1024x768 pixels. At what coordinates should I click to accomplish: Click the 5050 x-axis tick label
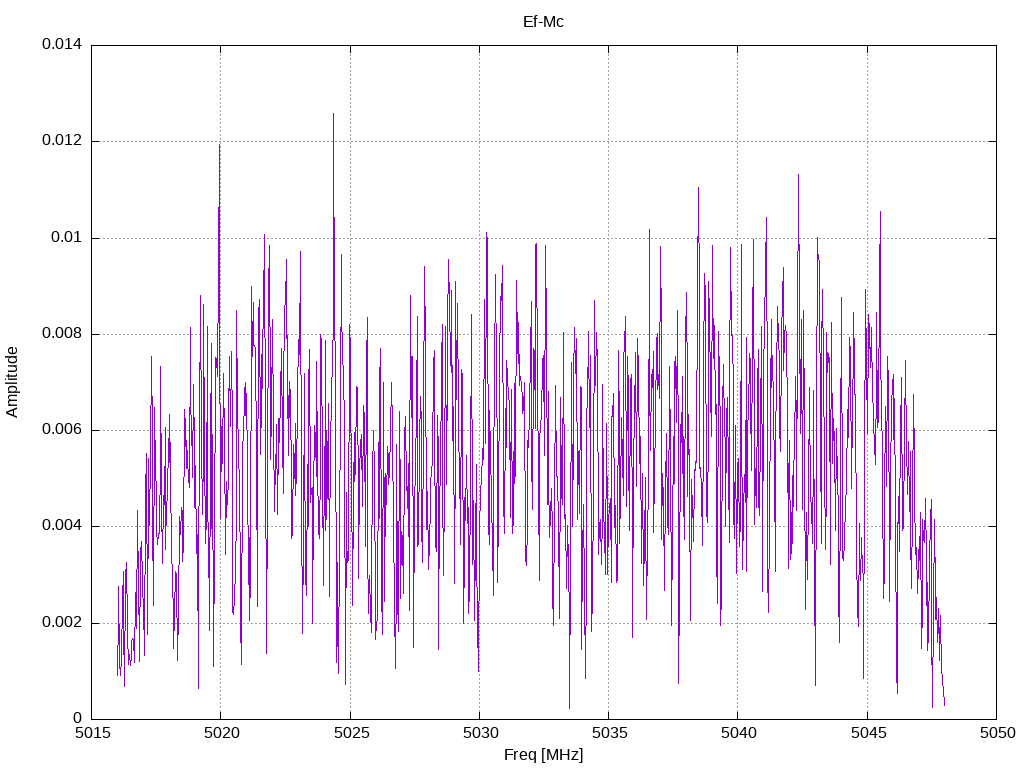997,733
